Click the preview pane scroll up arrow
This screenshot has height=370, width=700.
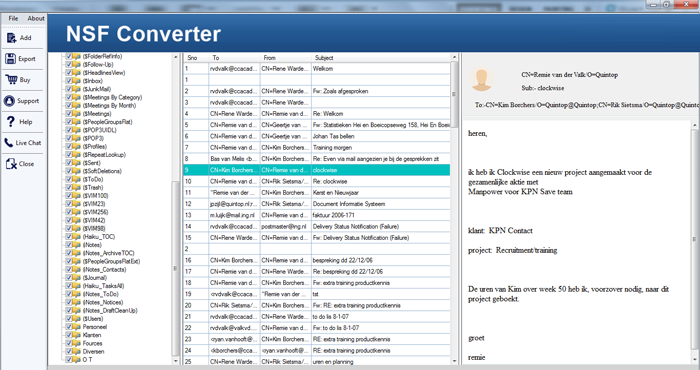point(695,125)
